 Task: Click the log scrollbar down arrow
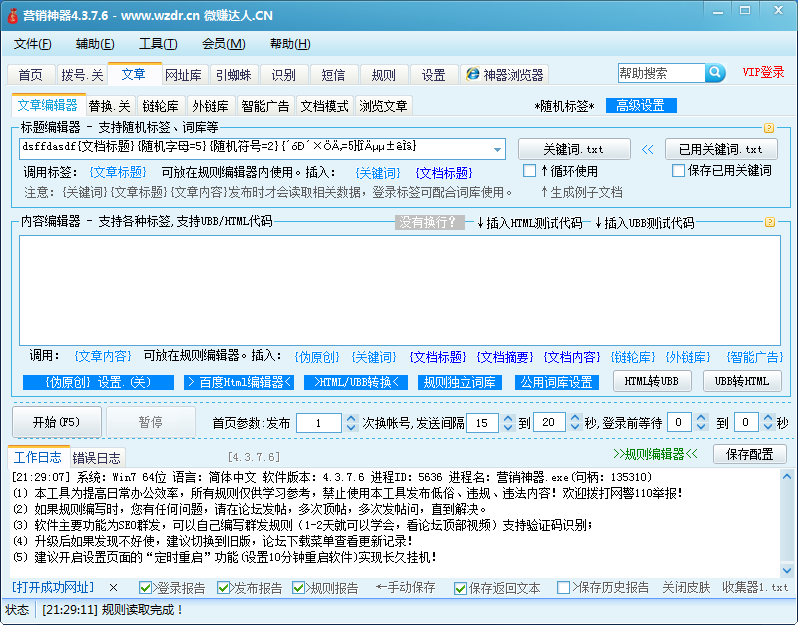(787, 570)
